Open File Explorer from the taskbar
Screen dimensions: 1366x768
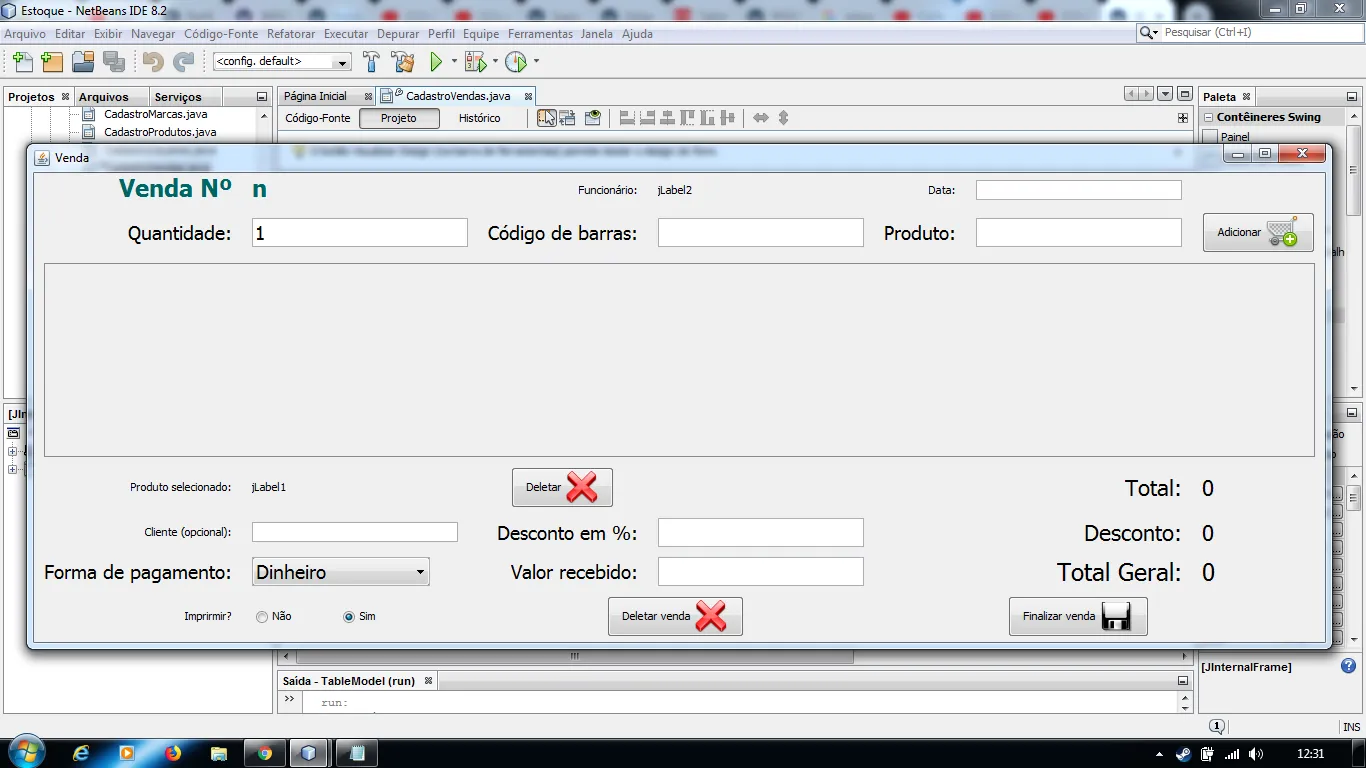[x=218, y=753]
